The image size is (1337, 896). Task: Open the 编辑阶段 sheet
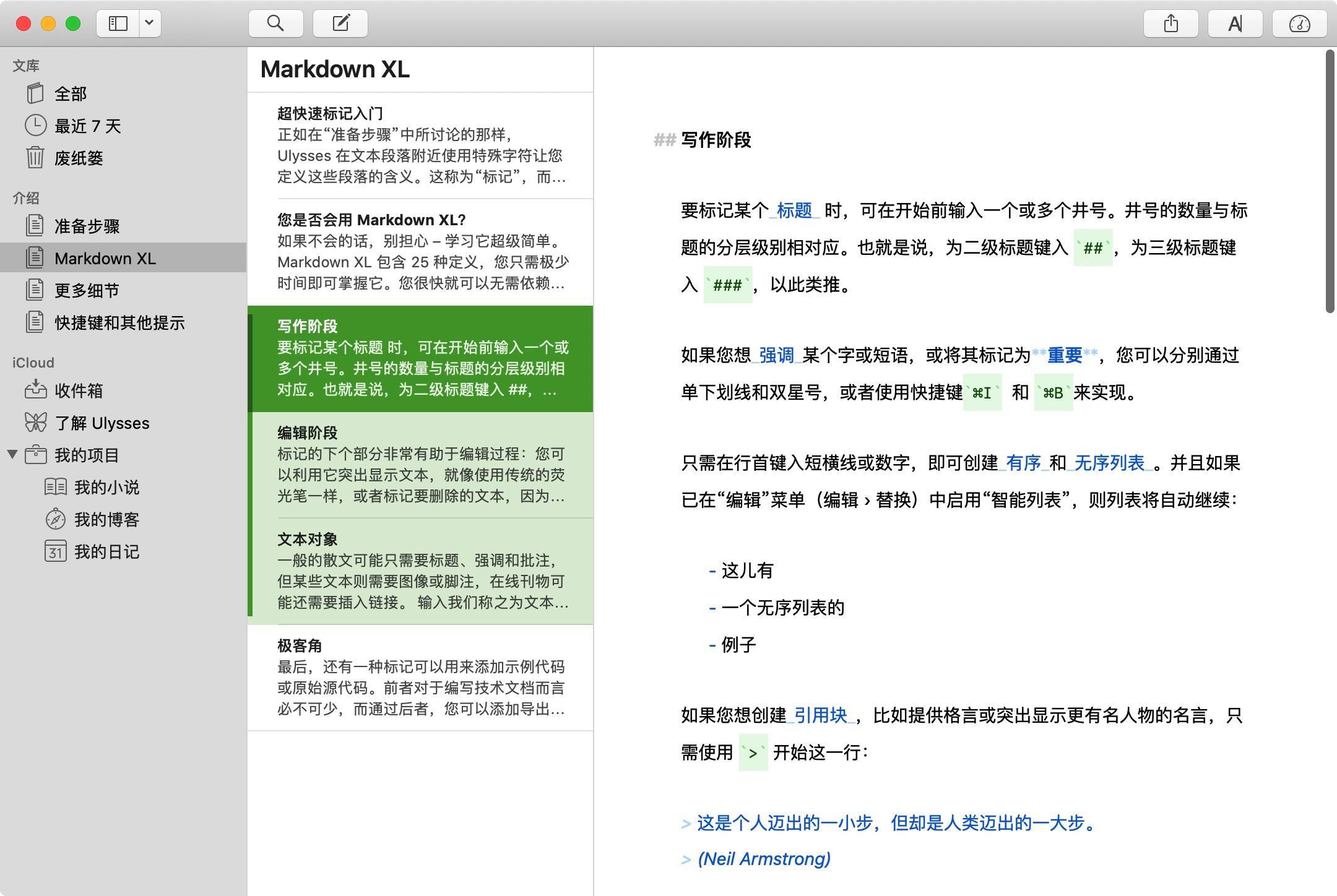pos(420,464)
